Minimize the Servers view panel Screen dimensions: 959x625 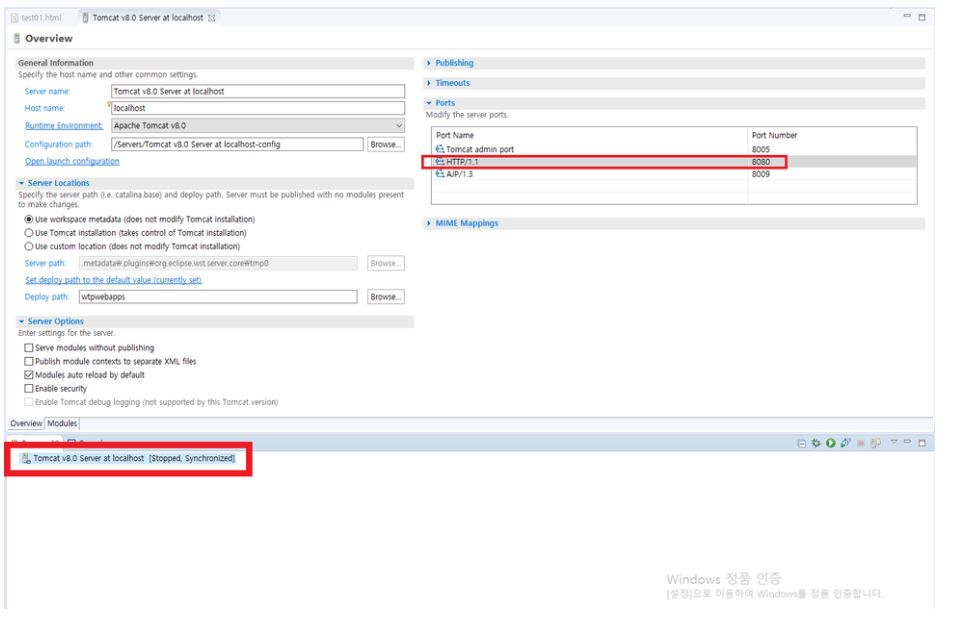click(907, 442)
